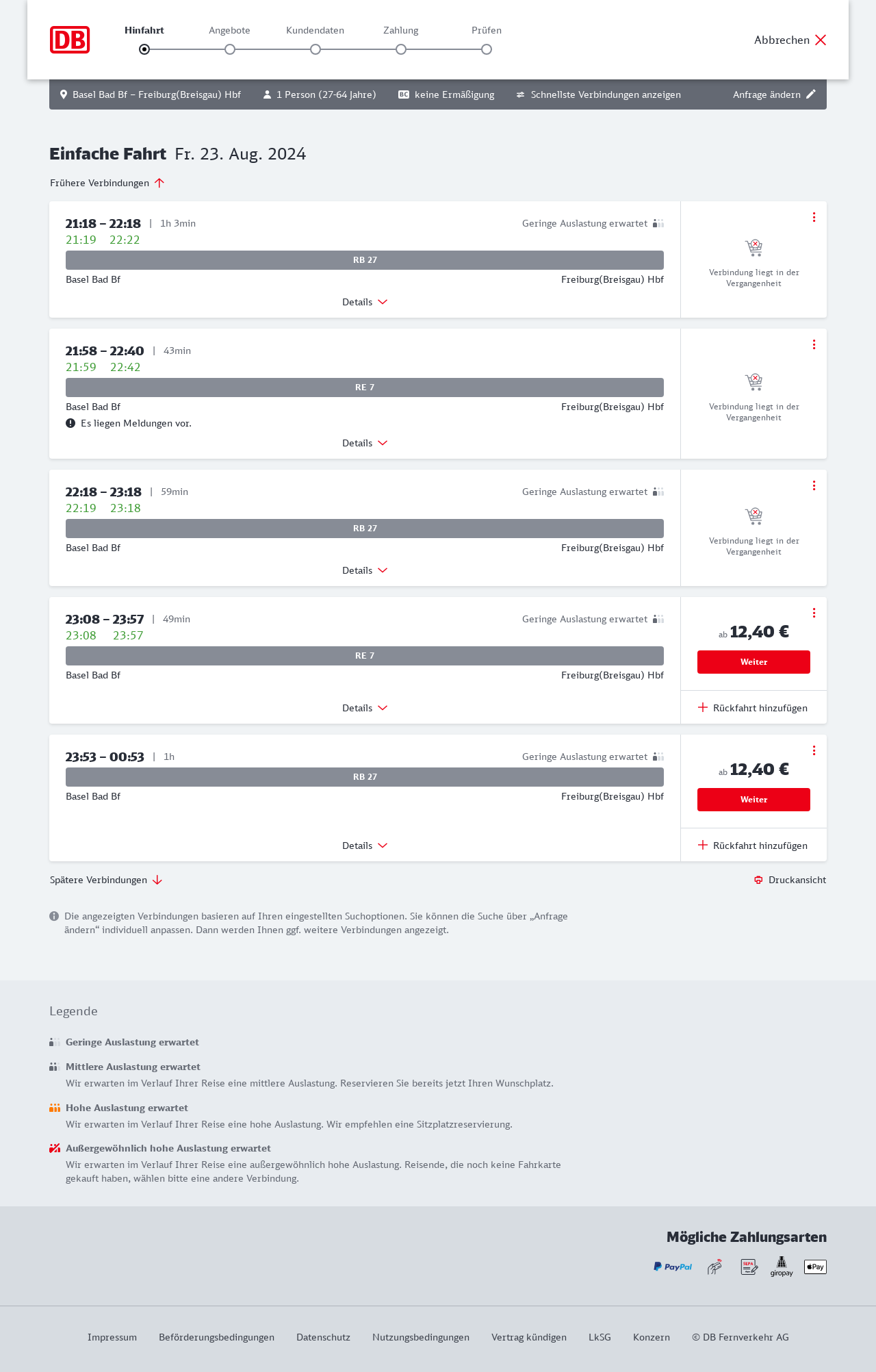Click the warning icon beside Es liegen Meldungen vor

[x=70, y=423]
